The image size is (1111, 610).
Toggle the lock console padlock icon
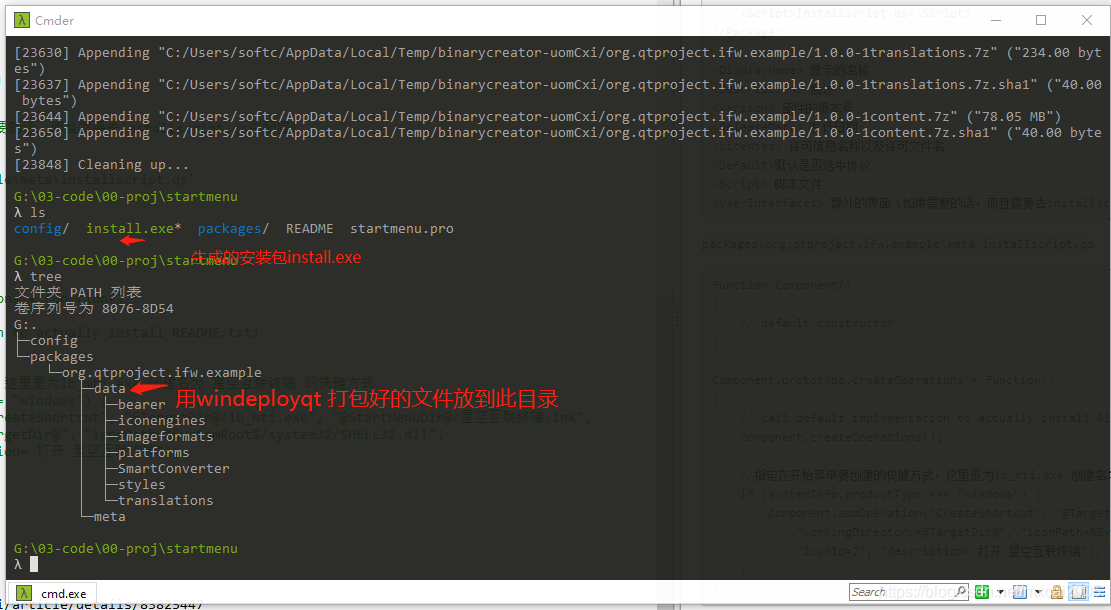[x=1056, y=592]
